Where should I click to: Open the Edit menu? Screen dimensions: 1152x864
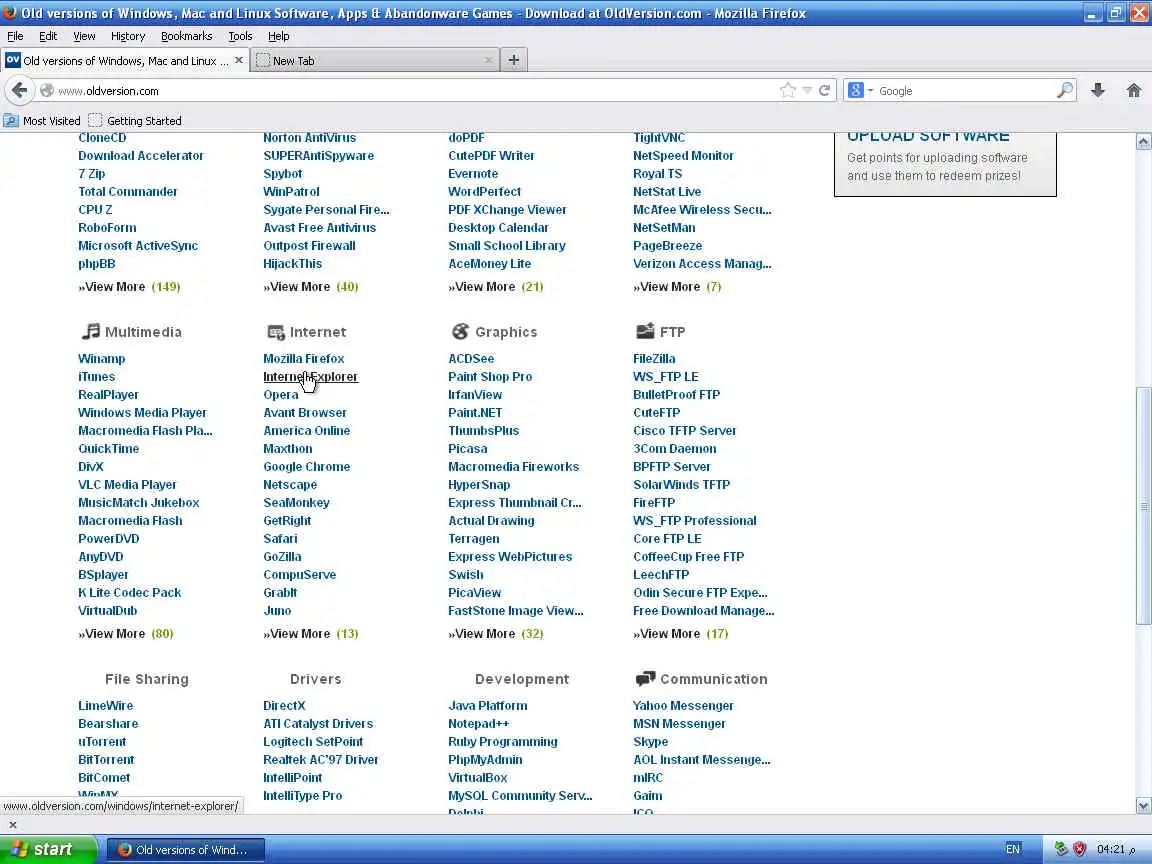pos(48,36)
